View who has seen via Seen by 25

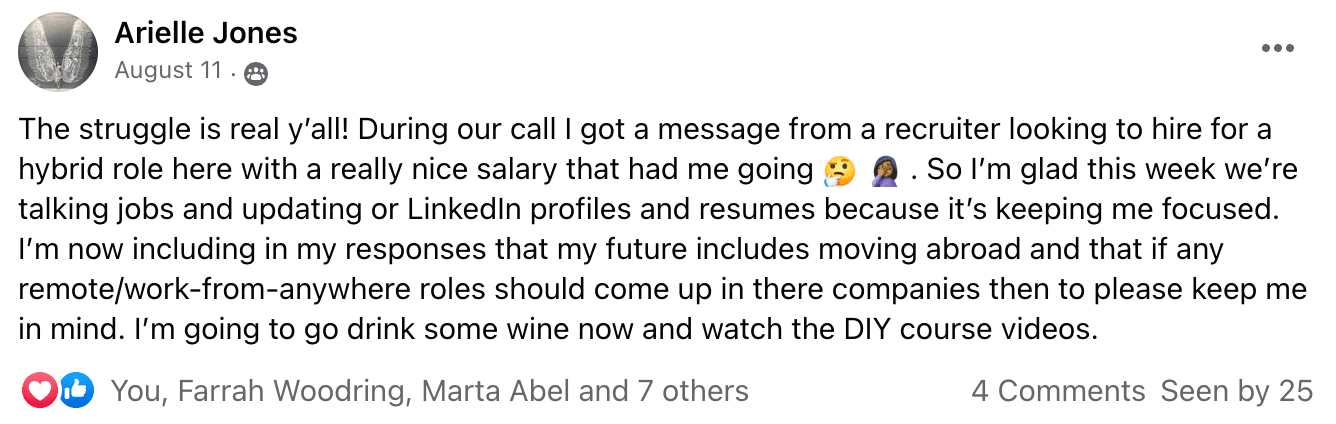(1236, 391)
